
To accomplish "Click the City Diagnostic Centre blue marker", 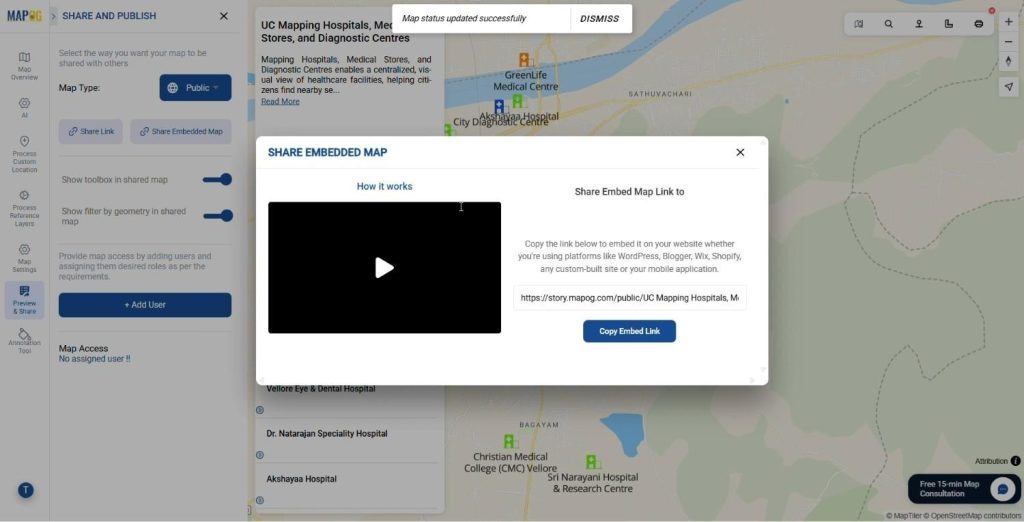I will (500, 107).
